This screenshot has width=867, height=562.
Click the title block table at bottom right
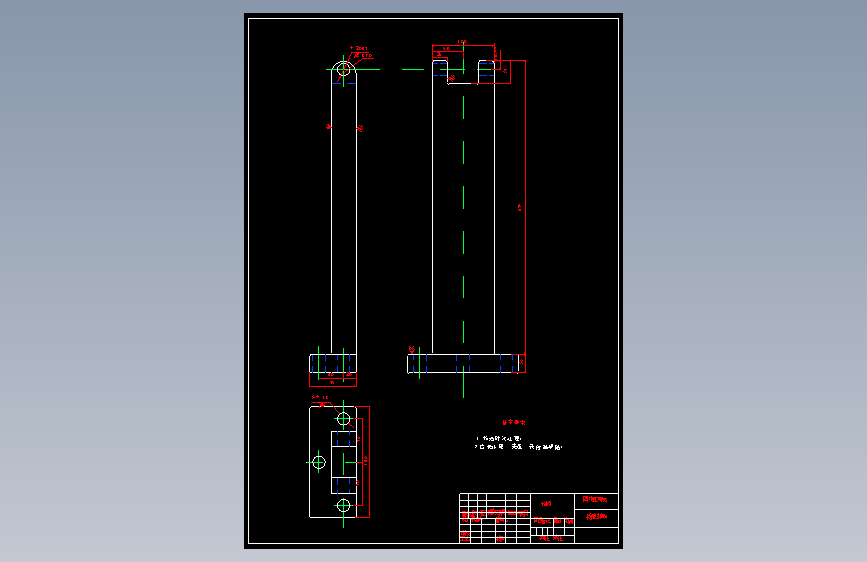[x=539, y=518]
